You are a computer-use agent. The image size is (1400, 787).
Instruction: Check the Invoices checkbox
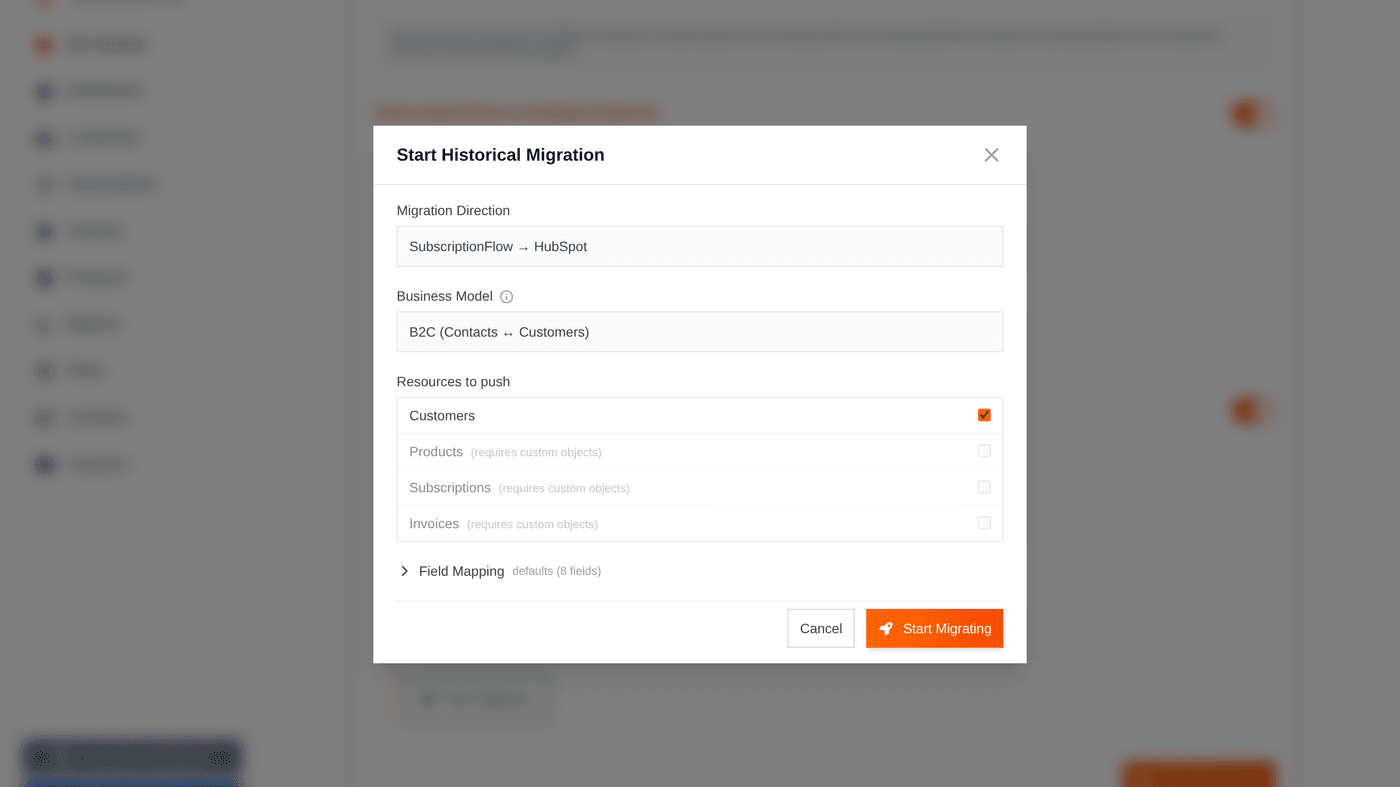pos(984,523)
